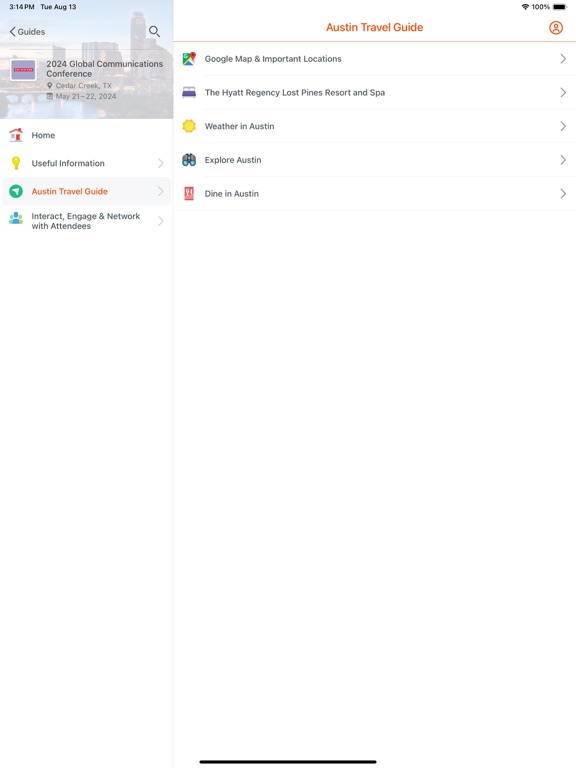Click the purple bed hotel icon

[x=189, y=93]
